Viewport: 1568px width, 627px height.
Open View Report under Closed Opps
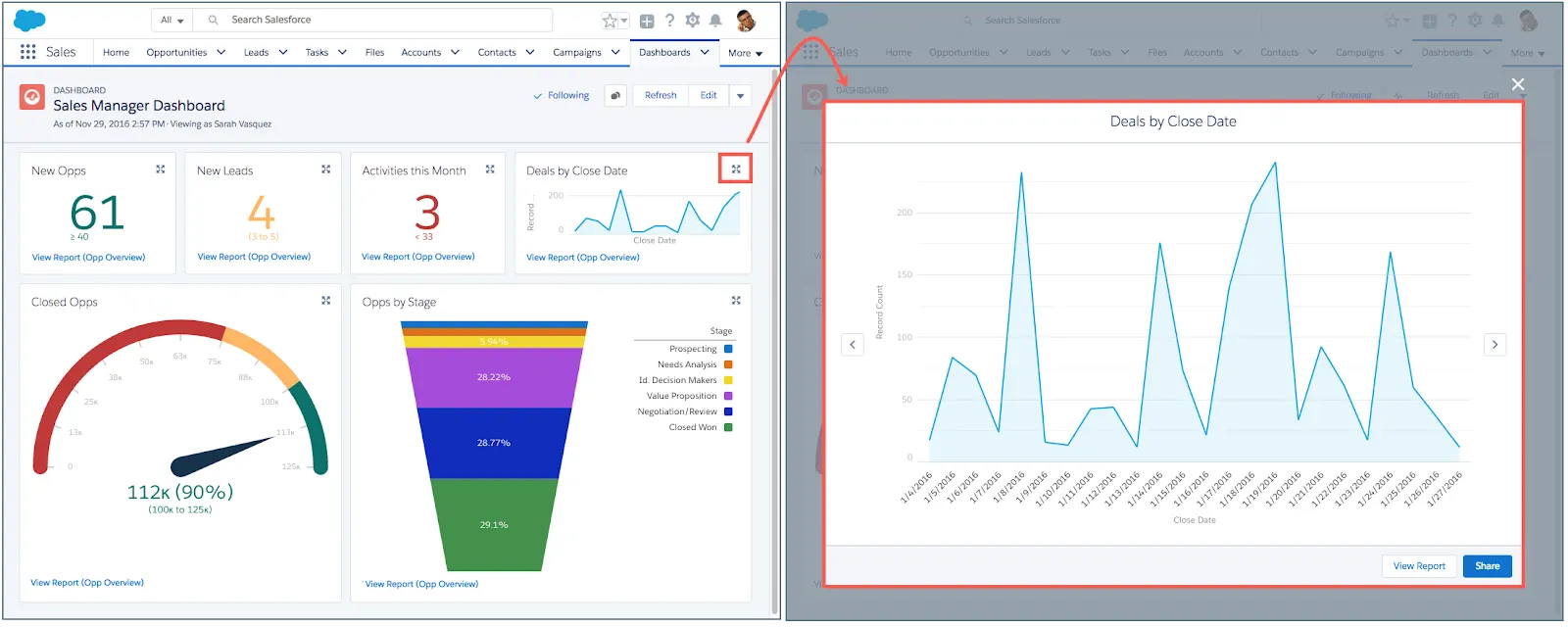pos(87,583)
